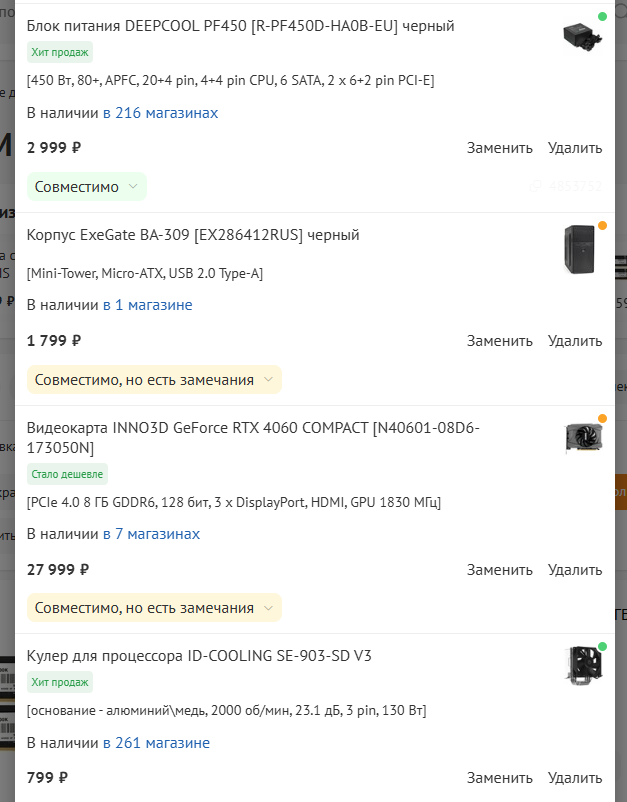Open the "в 216 магазинах" availability link

click(x=160, y=113)
